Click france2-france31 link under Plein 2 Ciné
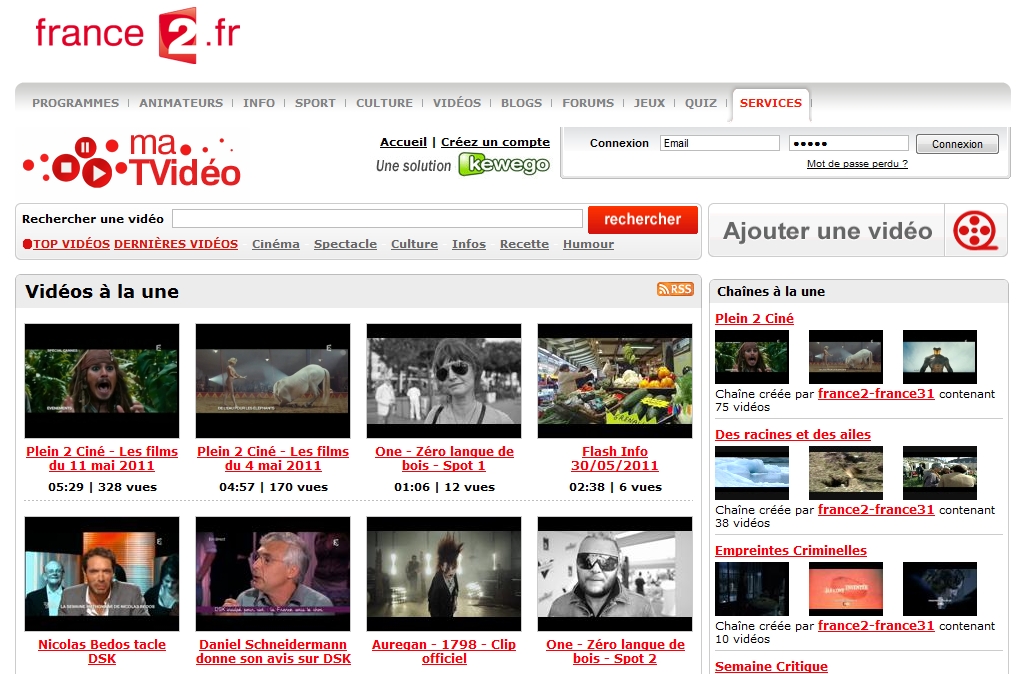This screenshot has width=1028, height=674. click(876, 394)
